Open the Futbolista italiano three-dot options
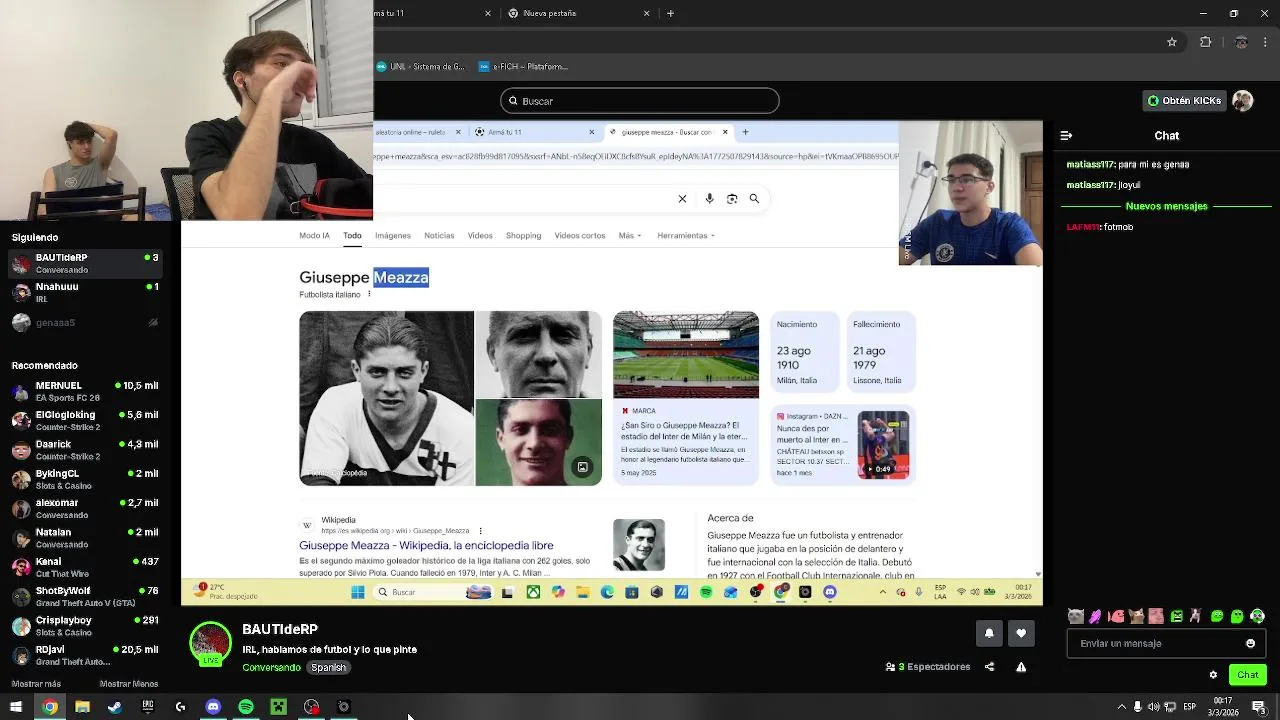This screenshot has height=720, width=1280. point(369,295)
